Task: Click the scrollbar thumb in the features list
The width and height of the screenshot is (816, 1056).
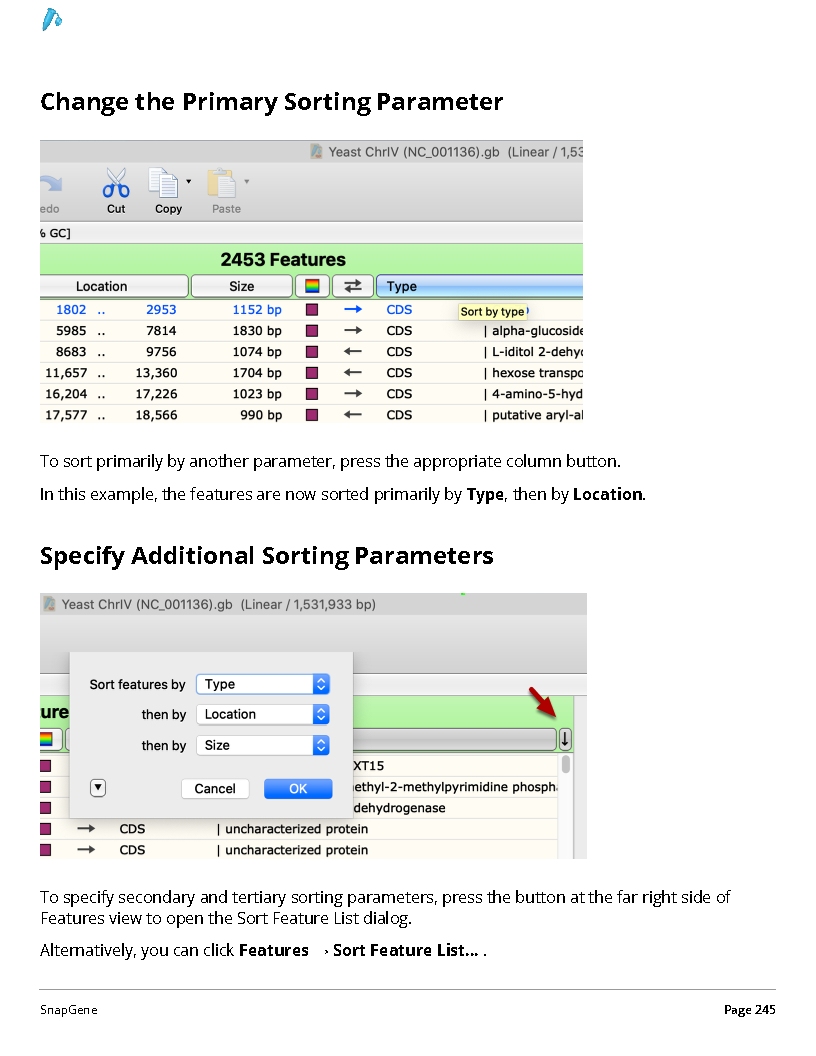Action: click(566, 764)
